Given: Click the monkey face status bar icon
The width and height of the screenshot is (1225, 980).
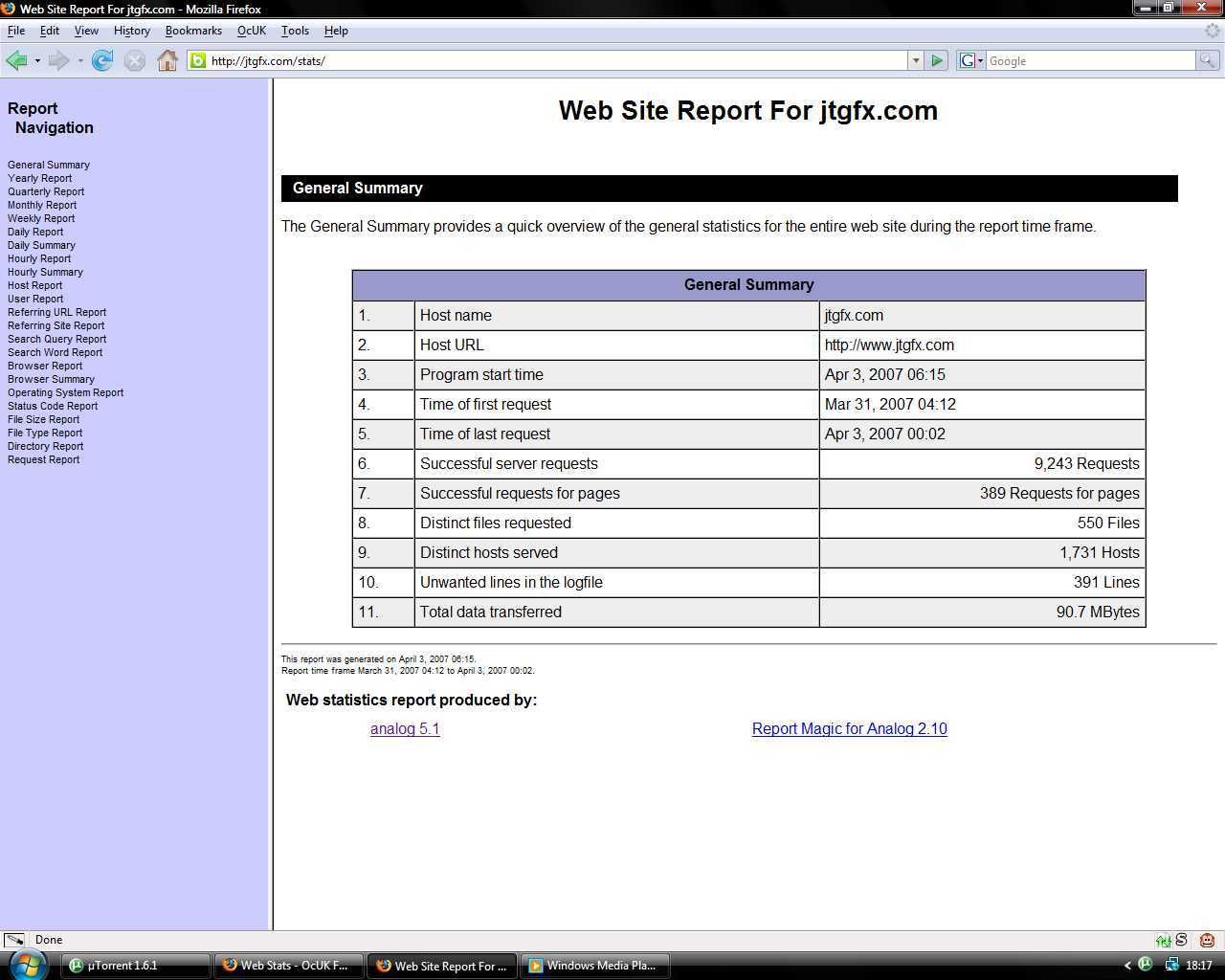Looking at the screenshot, I should [1208, 940].
